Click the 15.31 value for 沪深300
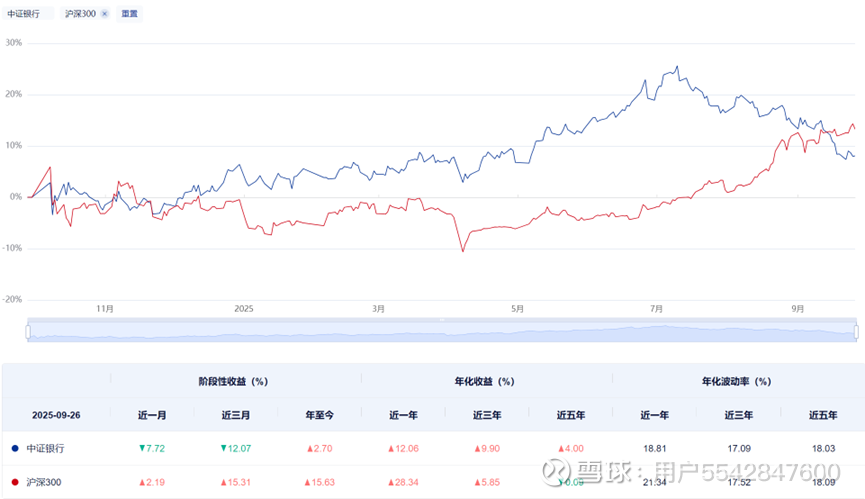865x499 pixels. (x=236, y=482)
